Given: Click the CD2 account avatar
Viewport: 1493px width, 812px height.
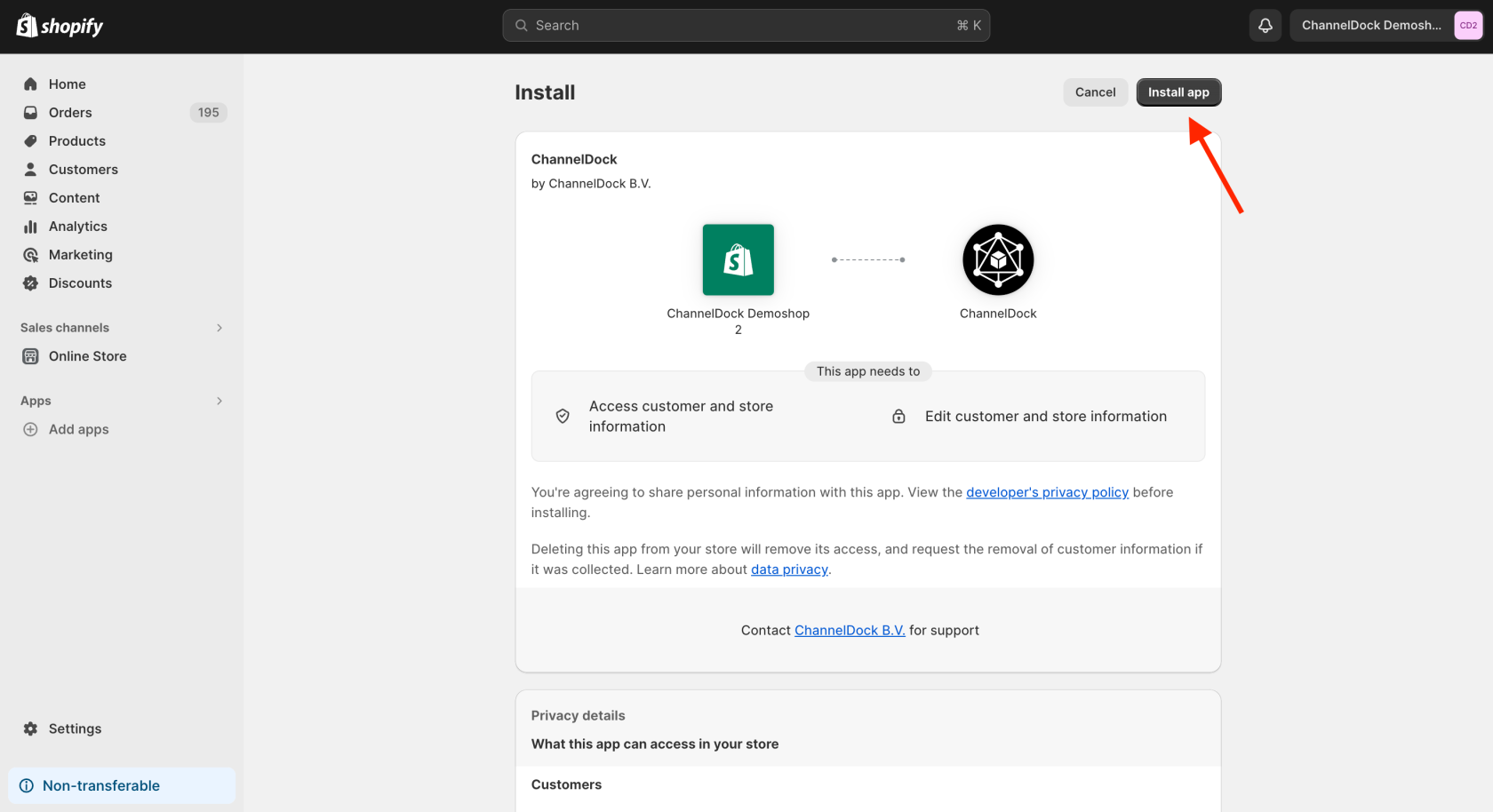Looking at the screenshot, I should tap(1468, 26).
